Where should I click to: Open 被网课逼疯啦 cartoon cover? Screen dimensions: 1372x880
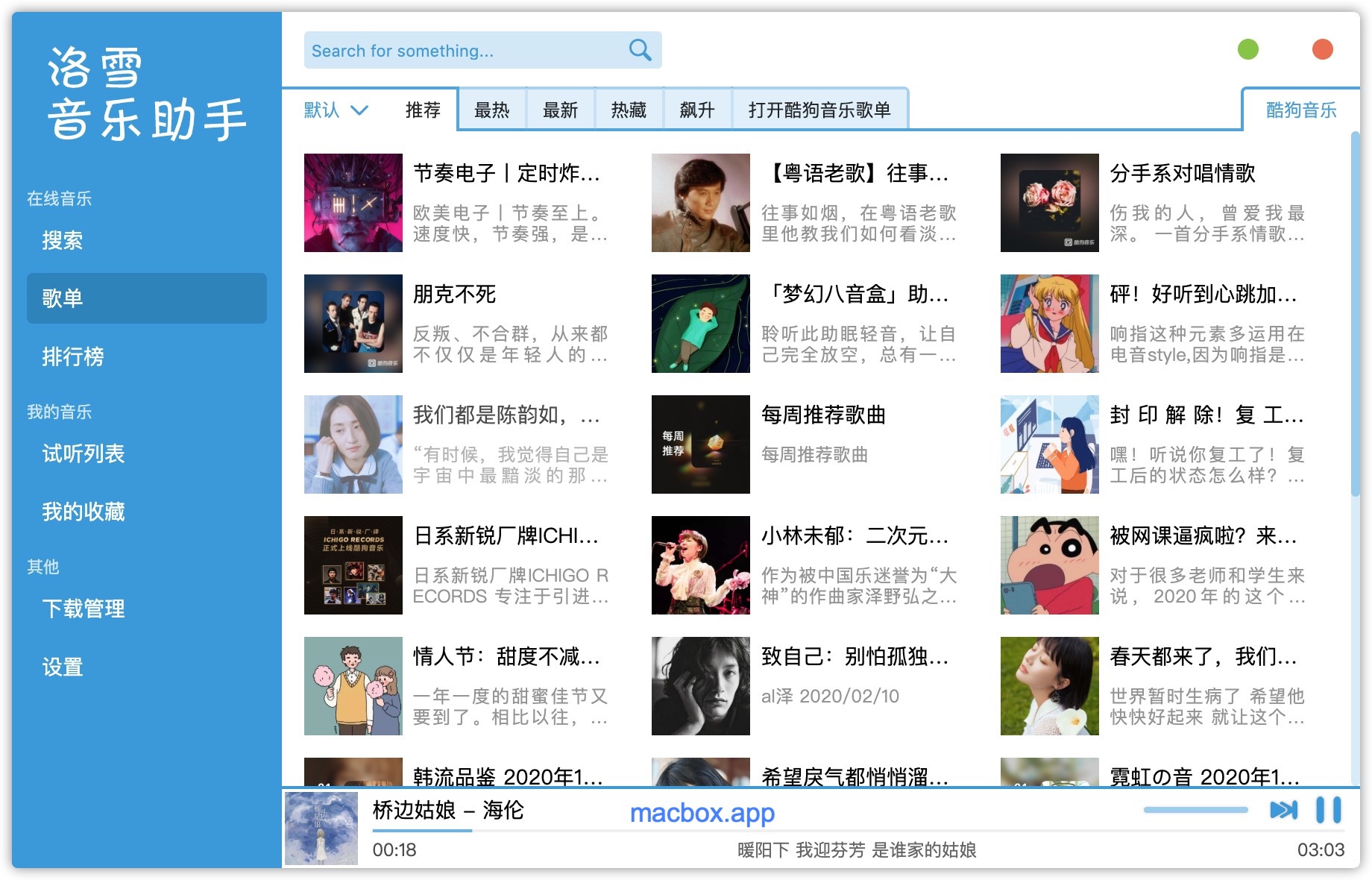click(1050, 565)
